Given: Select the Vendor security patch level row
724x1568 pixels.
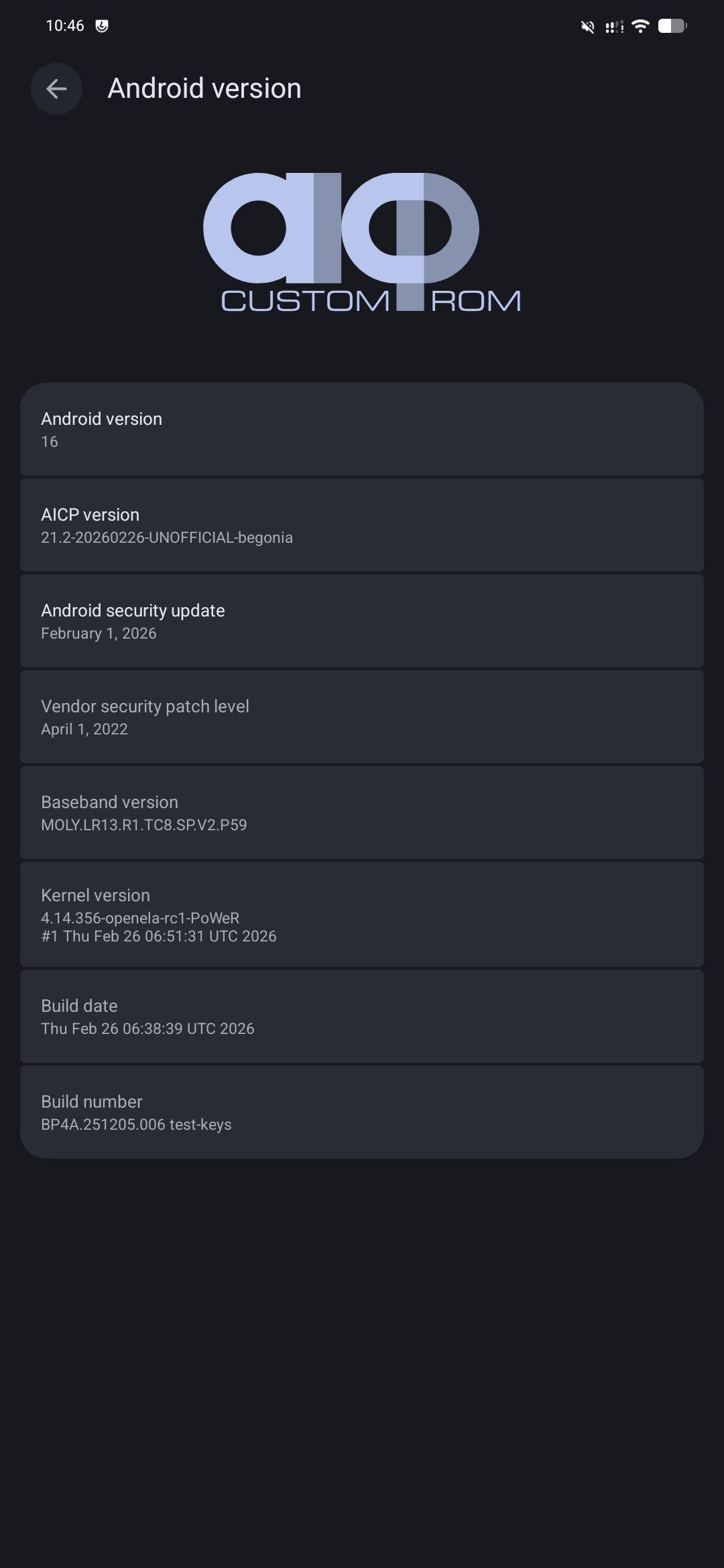Looking at the screenshot, I should [362, 717].
